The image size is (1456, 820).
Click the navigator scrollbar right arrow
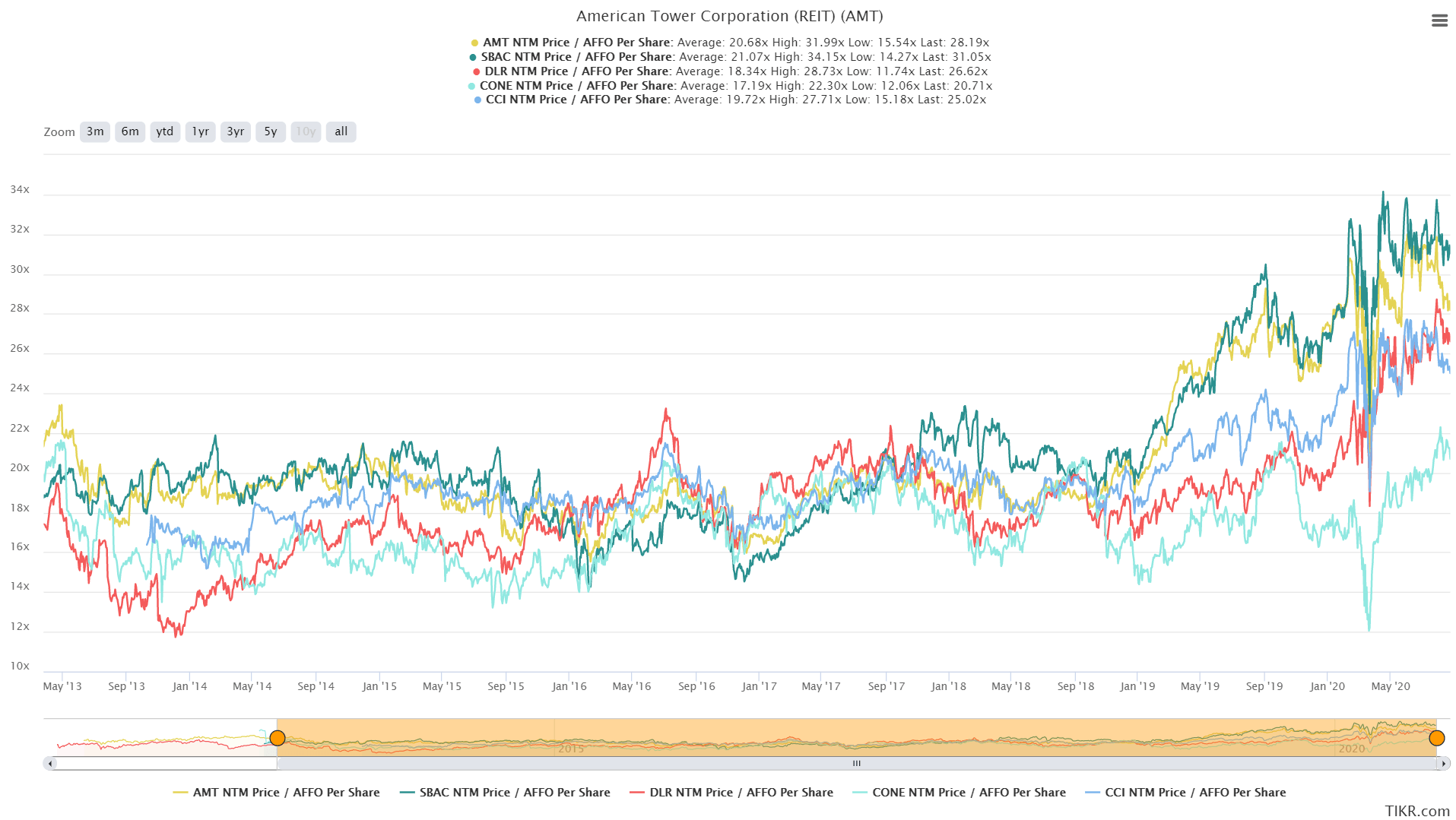1443,764
